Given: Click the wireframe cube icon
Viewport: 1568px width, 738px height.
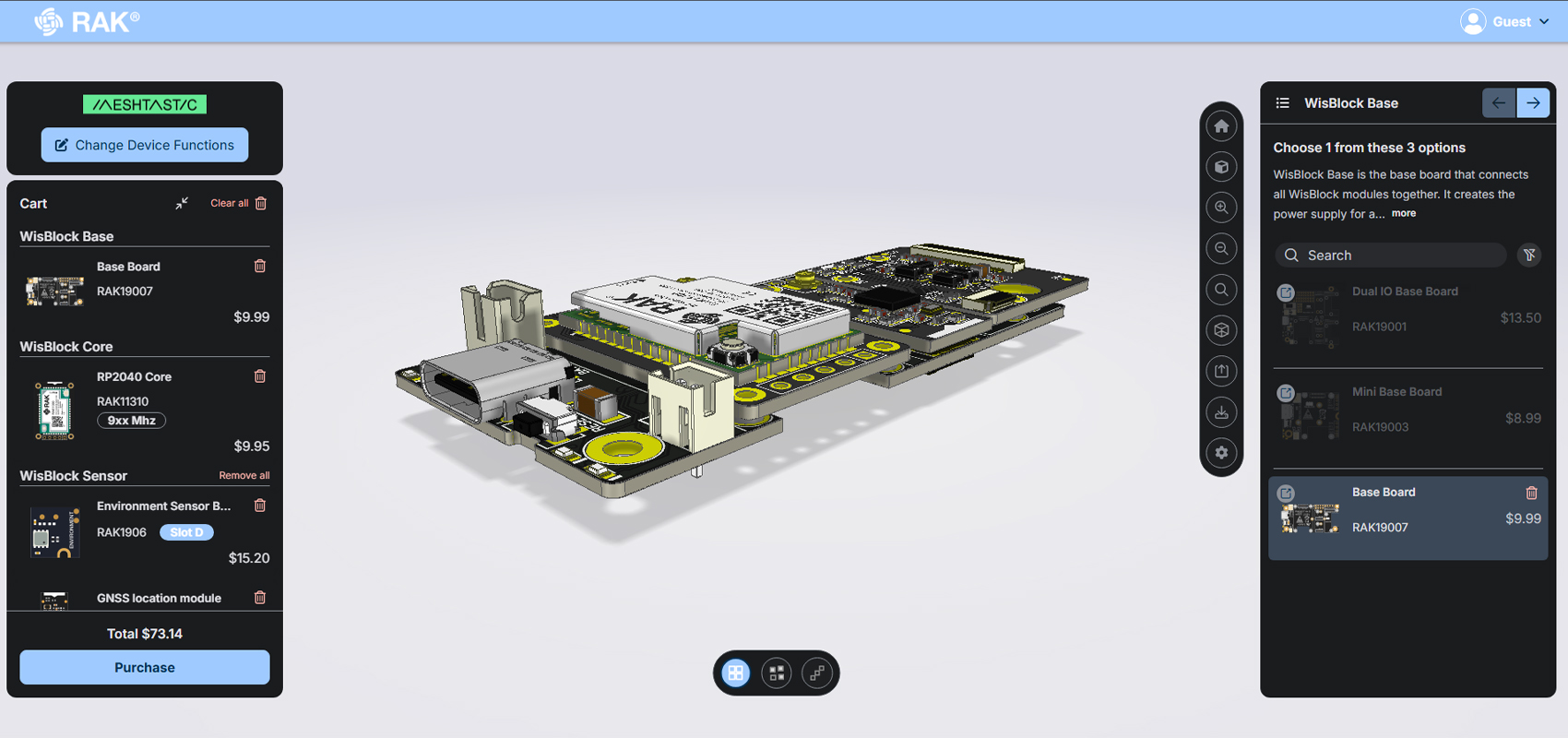Looking at the screenshot, I should 1222,330.
